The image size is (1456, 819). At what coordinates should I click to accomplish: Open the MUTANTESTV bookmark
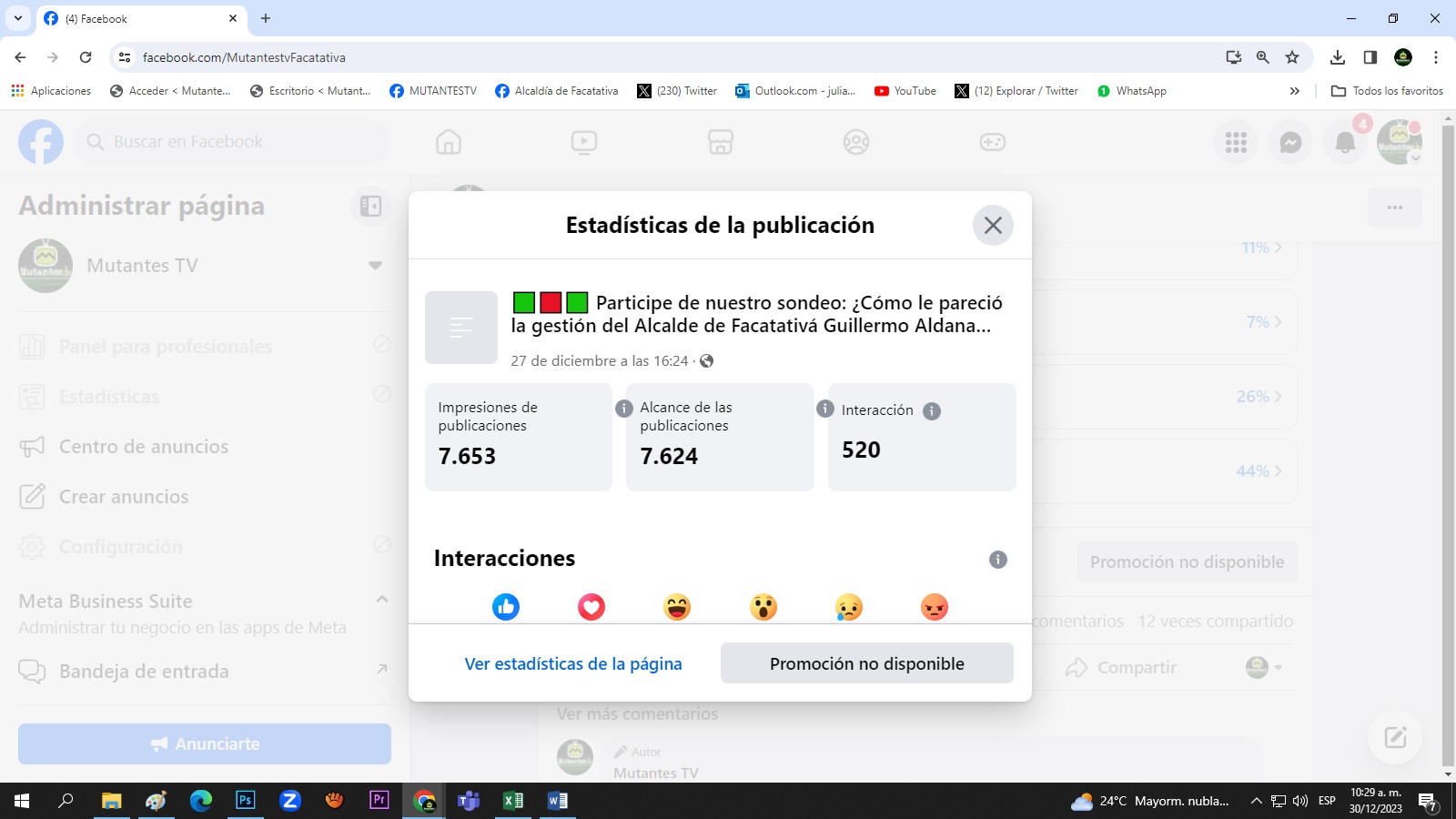click(433, 91)
